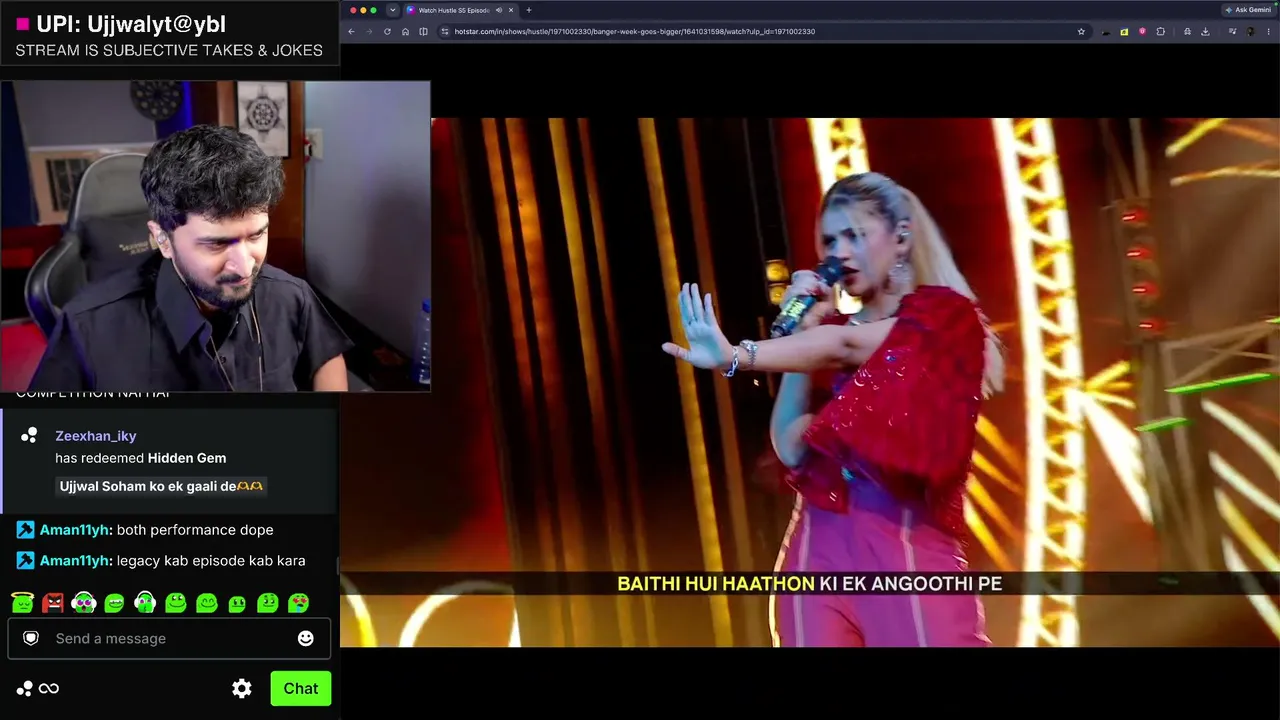Click the redeemed message 'Ujjwal Soham ko ek gaali de'
This screenshot has width=1280, height=720.
(161, 486)
